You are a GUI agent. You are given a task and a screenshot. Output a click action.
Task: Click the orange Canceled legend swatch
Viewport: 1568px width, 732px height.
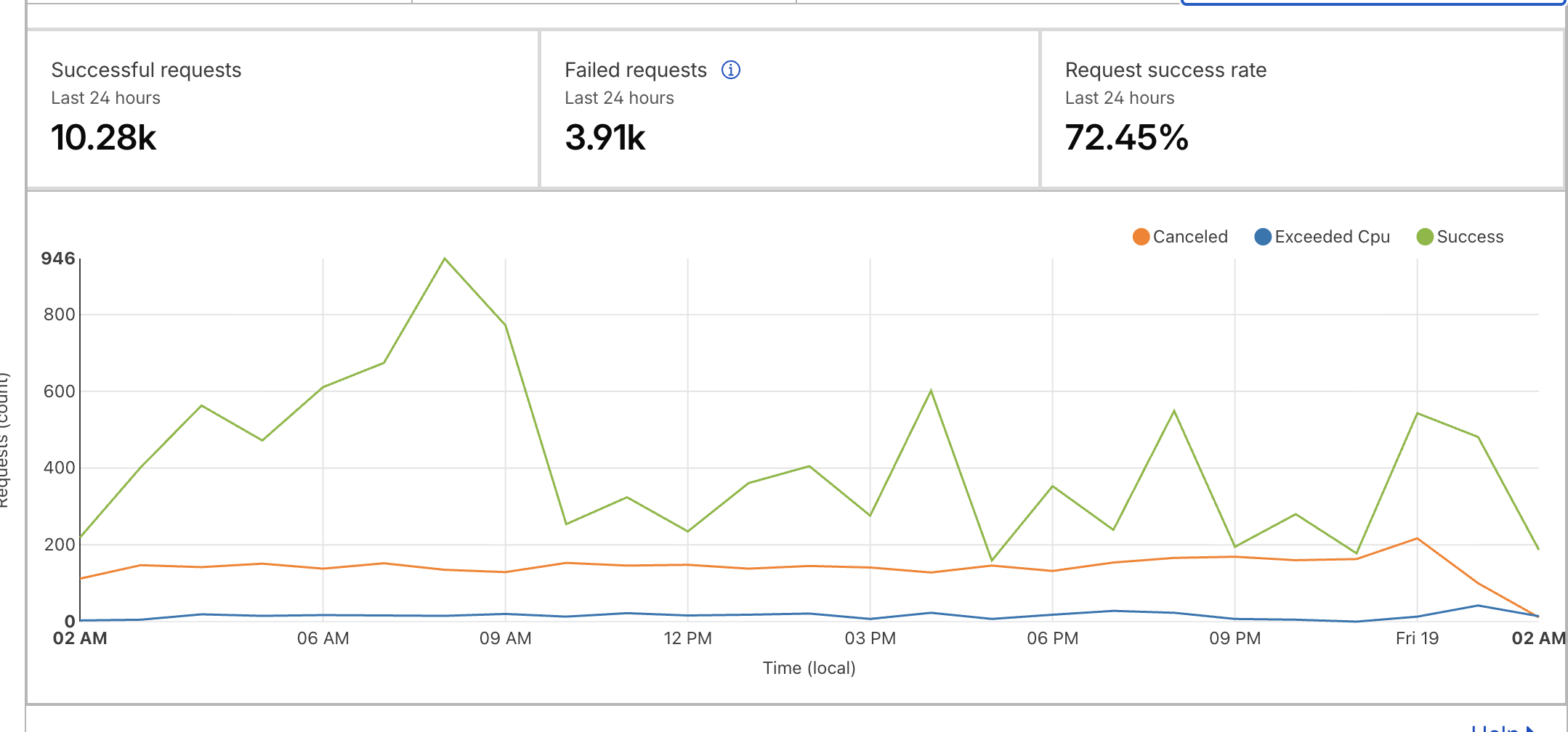pos(1141,237)
